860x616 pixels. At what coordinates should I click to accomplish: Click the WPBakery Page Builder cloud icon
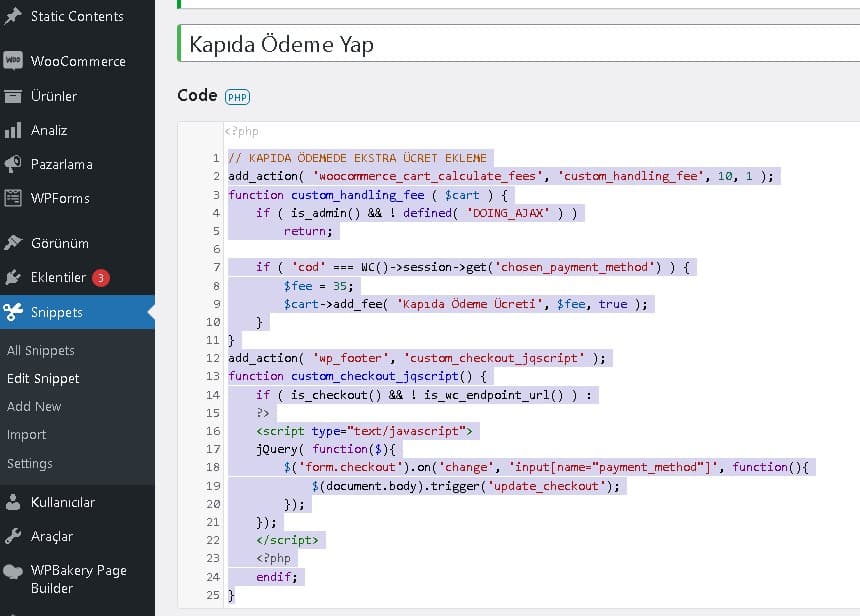pos(13,572)
